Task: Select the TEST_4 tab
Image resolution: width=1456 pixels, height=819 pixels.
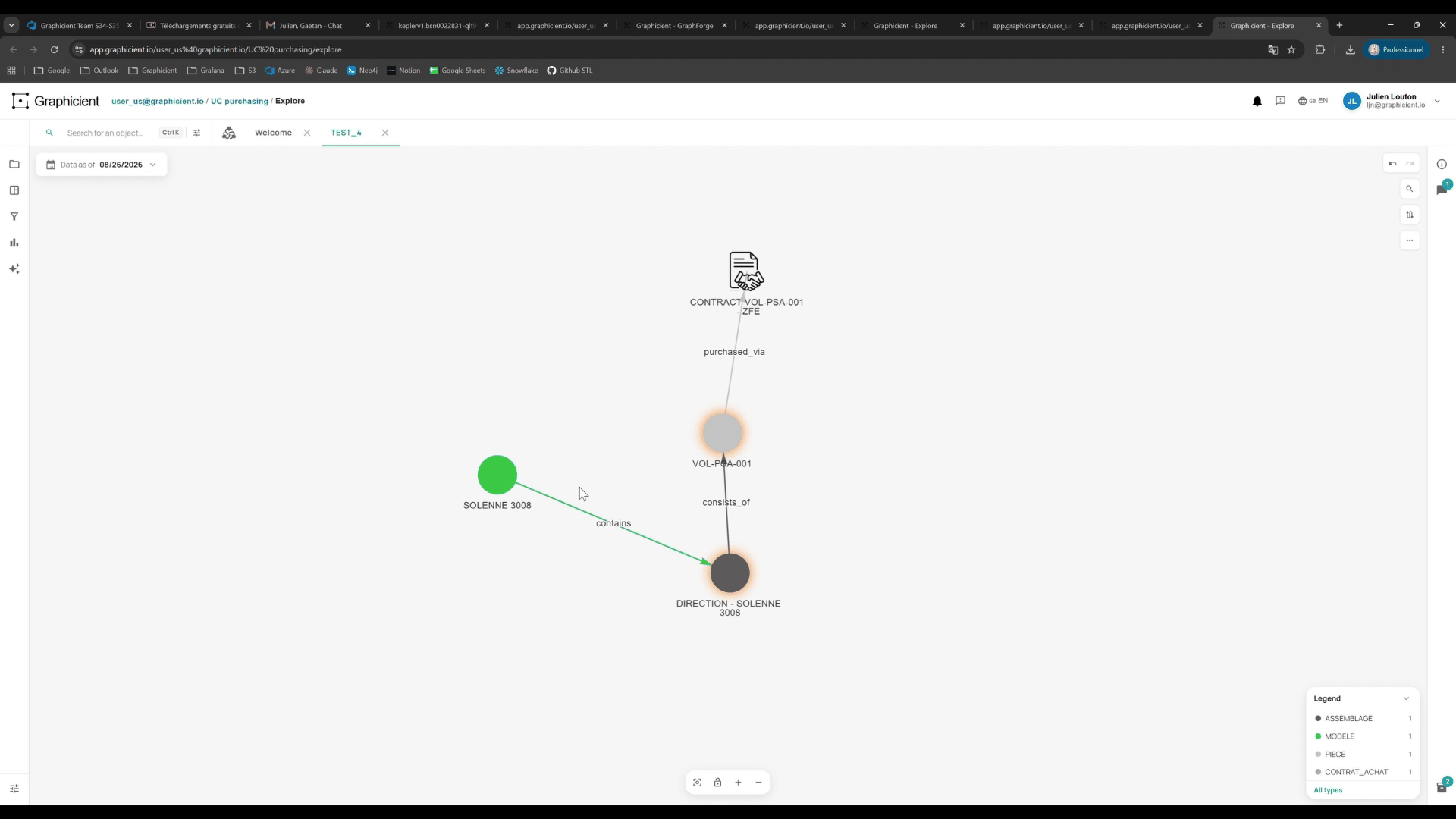Action: tap(346, 133)
